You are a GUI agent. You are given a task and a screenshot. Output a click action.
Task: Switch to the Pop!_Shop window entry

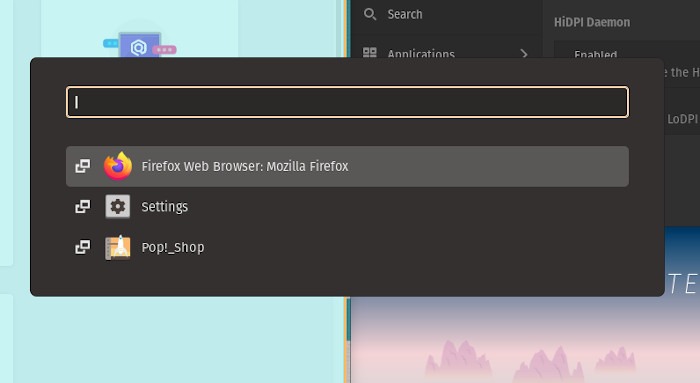pos(347,247)
